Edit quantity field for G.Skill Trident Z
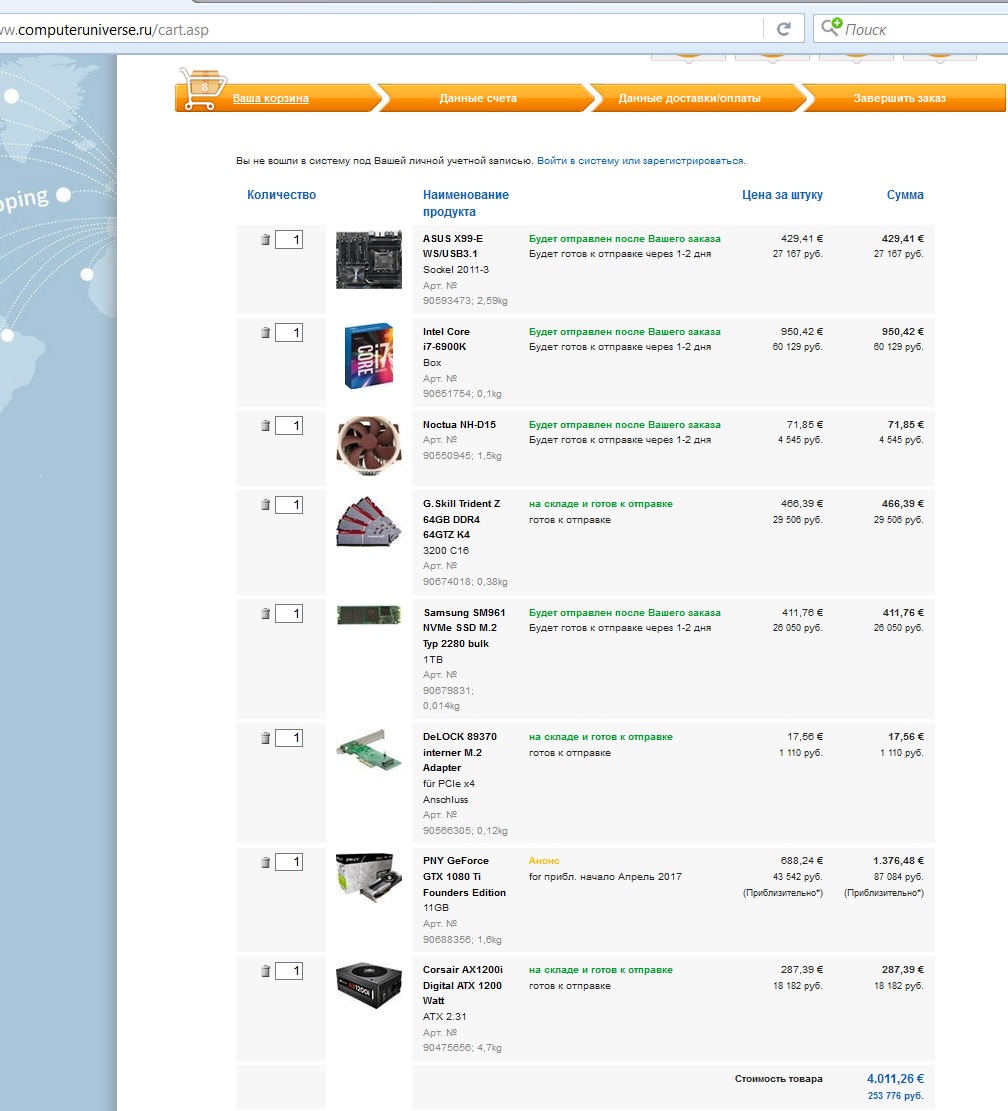The height and width of the screenshot is (1111, 1008). (x=289, y=504)
